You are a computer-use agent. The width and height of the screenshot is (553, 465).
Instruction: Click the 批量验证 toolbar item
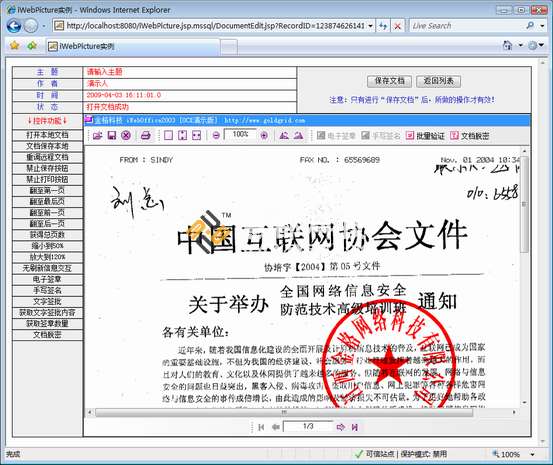point(425,135)
